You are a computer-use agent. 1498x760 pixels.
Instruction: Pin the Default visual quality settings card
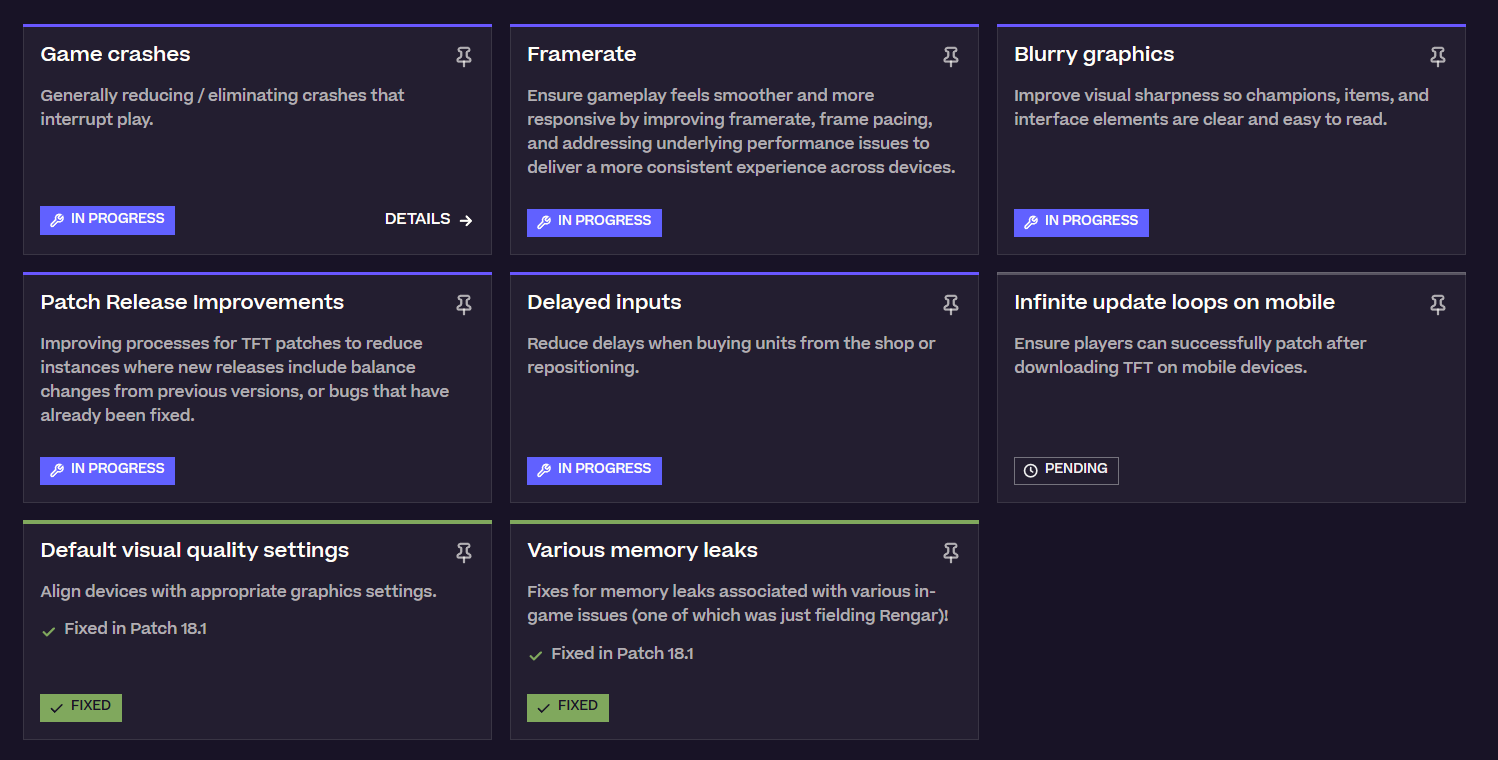464,552
